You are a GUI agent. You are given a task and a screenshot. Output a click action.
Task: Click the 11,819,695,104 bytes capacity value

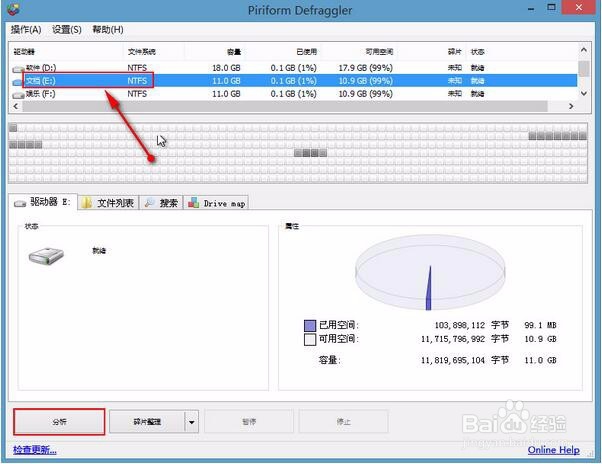click(453, 360)
